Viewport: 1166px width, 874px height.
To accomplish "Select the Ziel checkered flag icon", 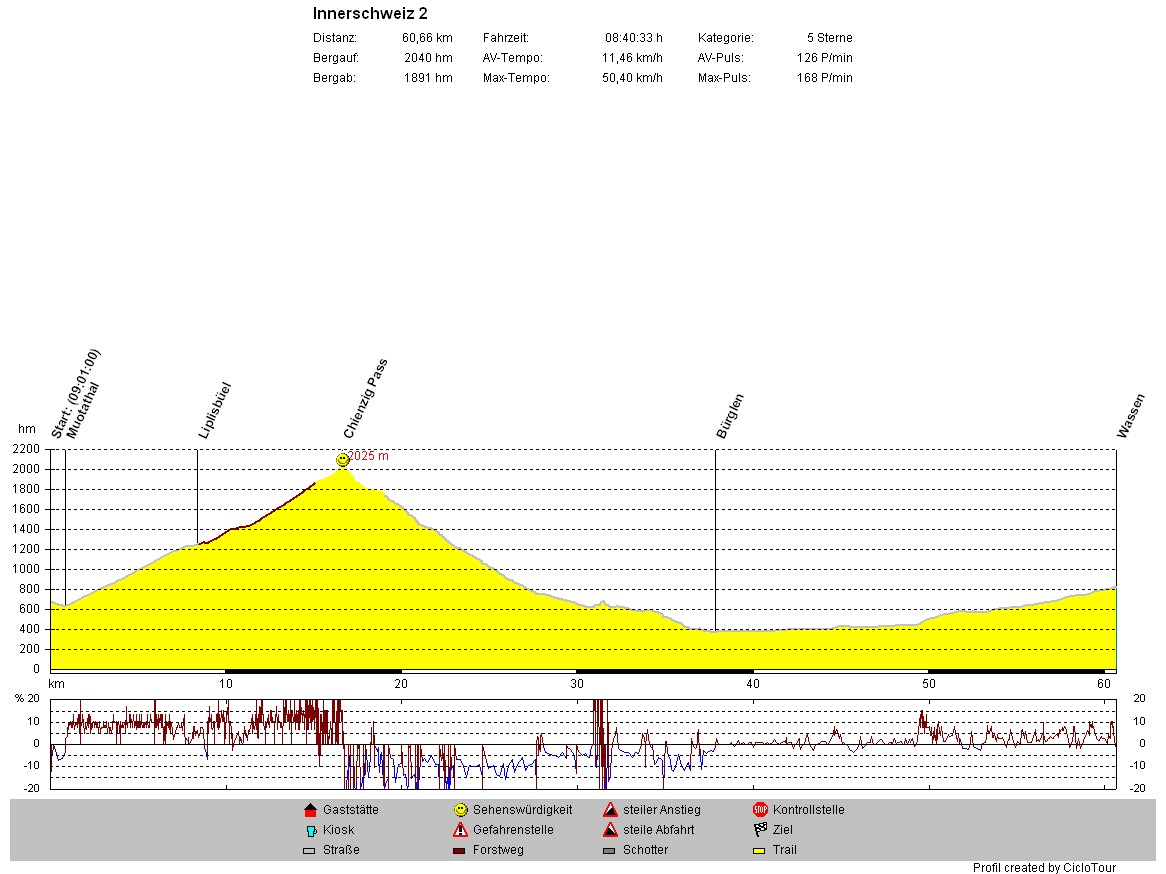I will click(760, 830).
